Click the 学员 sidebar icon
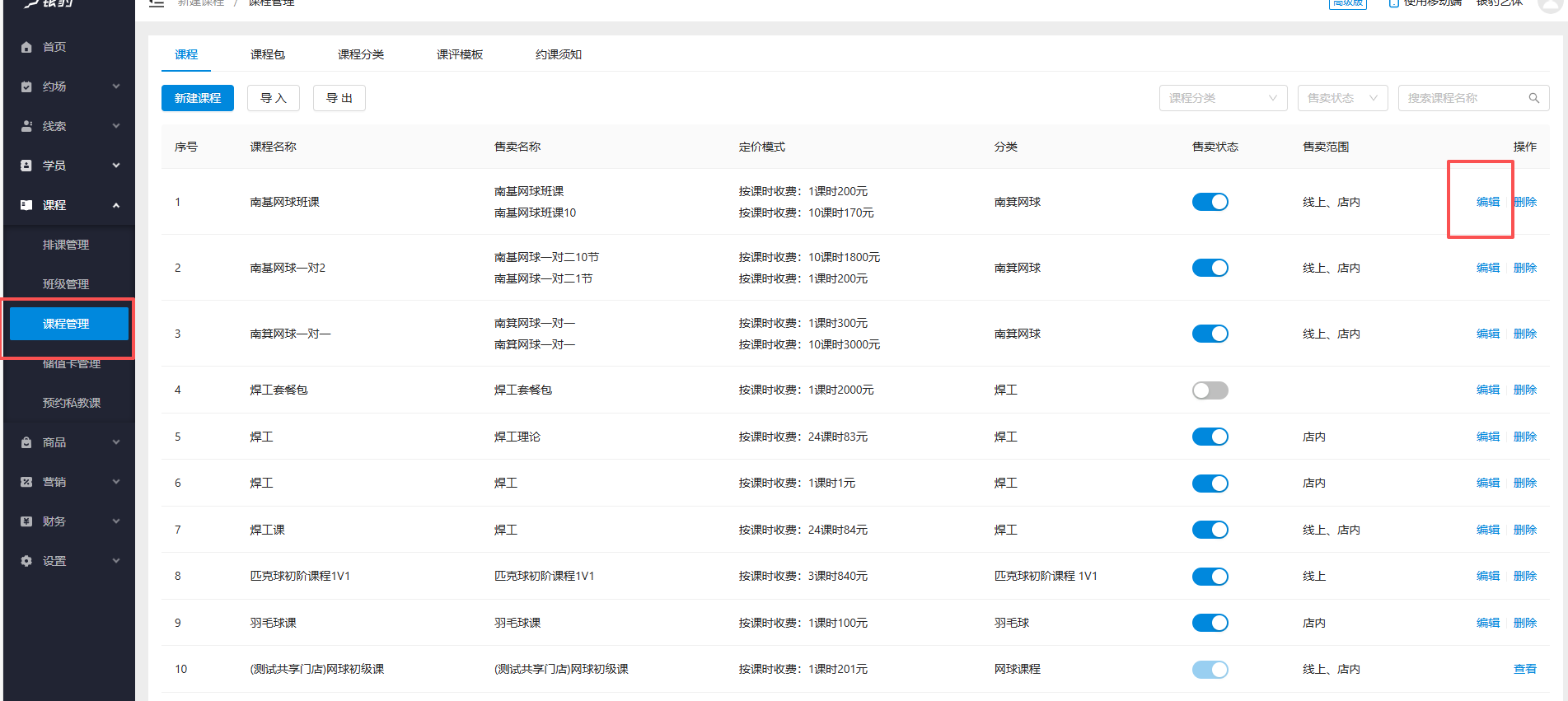 26,166
